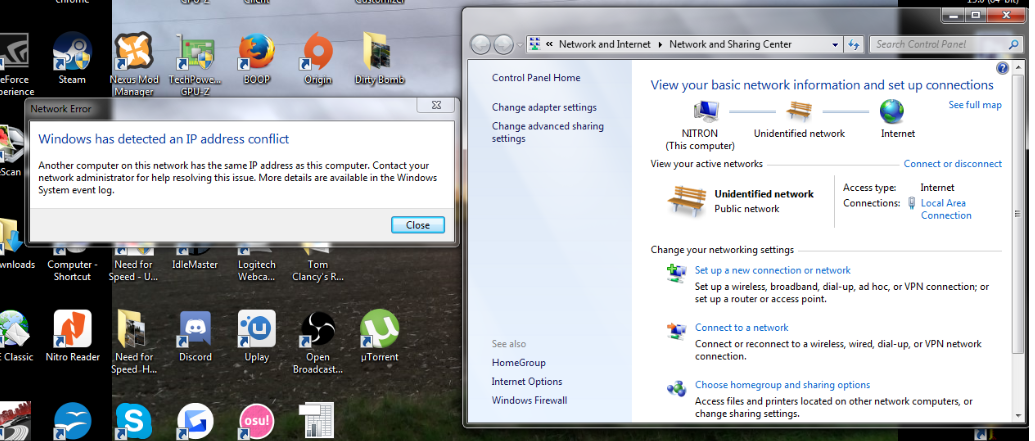Click the Internet globe icon
This screenshot has height=441, width=1035.
click(x=892, y=111)
